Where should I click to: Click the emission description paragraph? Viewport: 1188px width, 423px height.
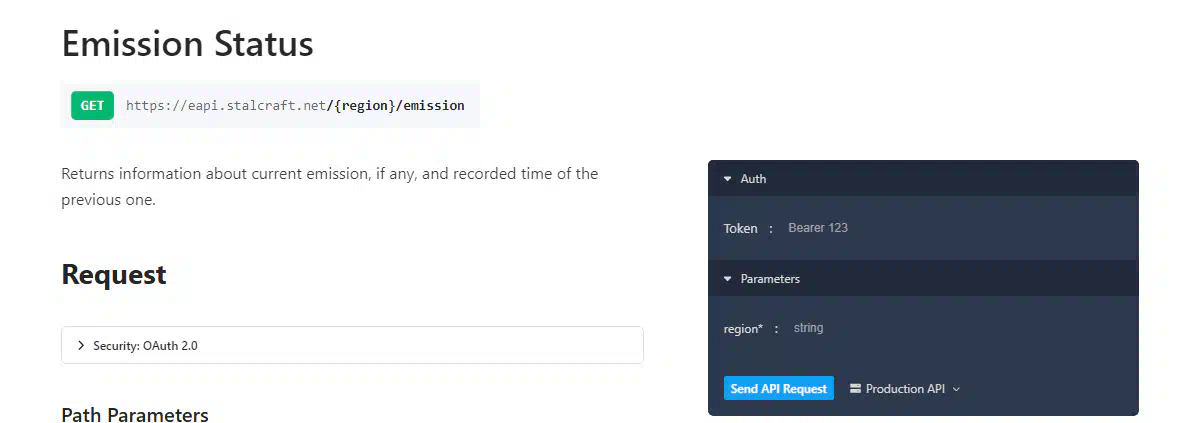coord(330,187)
